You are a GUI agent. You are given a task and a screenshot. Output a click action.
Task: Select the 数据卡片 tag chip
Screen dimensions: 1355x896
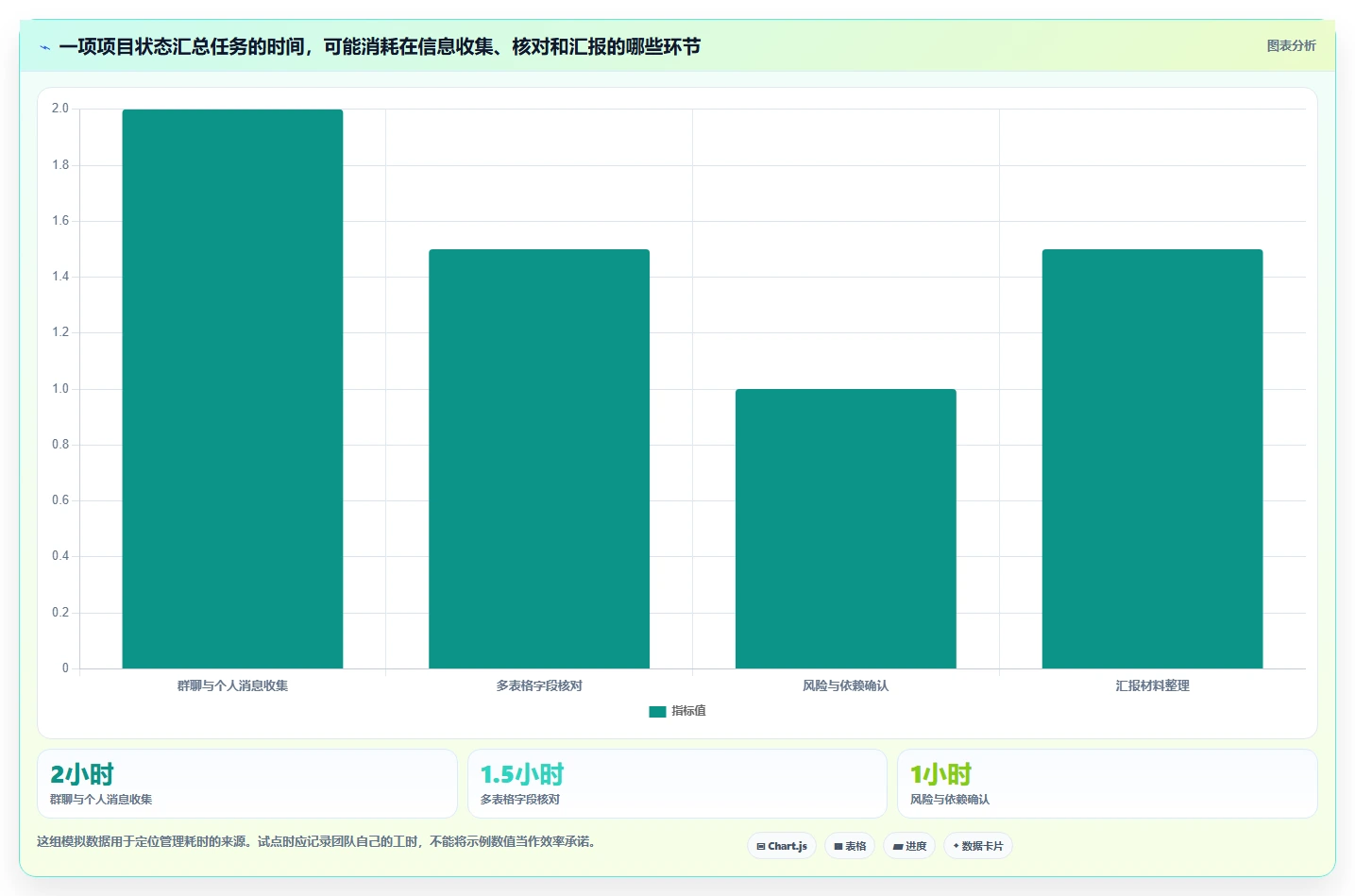point(978,846)
